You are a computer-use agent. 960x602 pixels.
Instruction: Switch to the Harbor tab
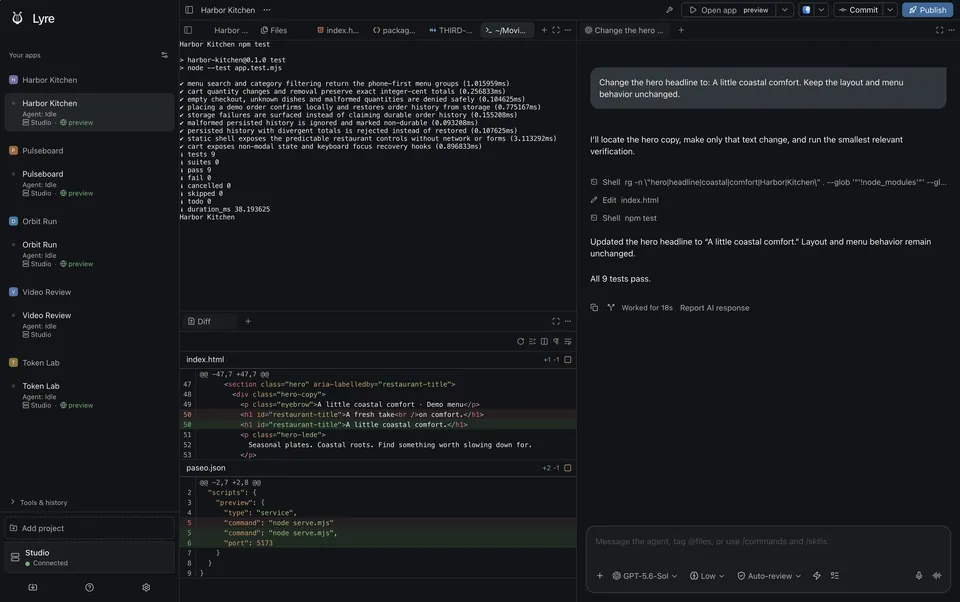pyautogui.click(x=230, y=30)
